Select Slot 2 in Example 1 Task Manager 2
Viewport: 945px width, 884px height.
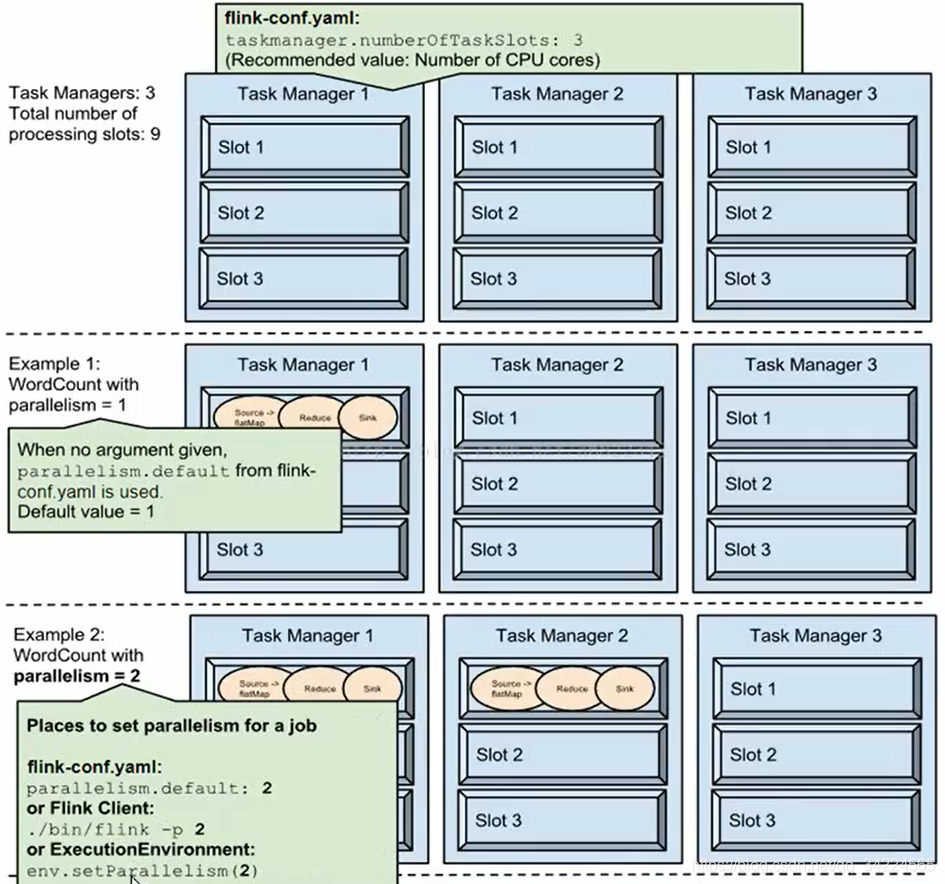pyautogui.click(x=558, y=483)
